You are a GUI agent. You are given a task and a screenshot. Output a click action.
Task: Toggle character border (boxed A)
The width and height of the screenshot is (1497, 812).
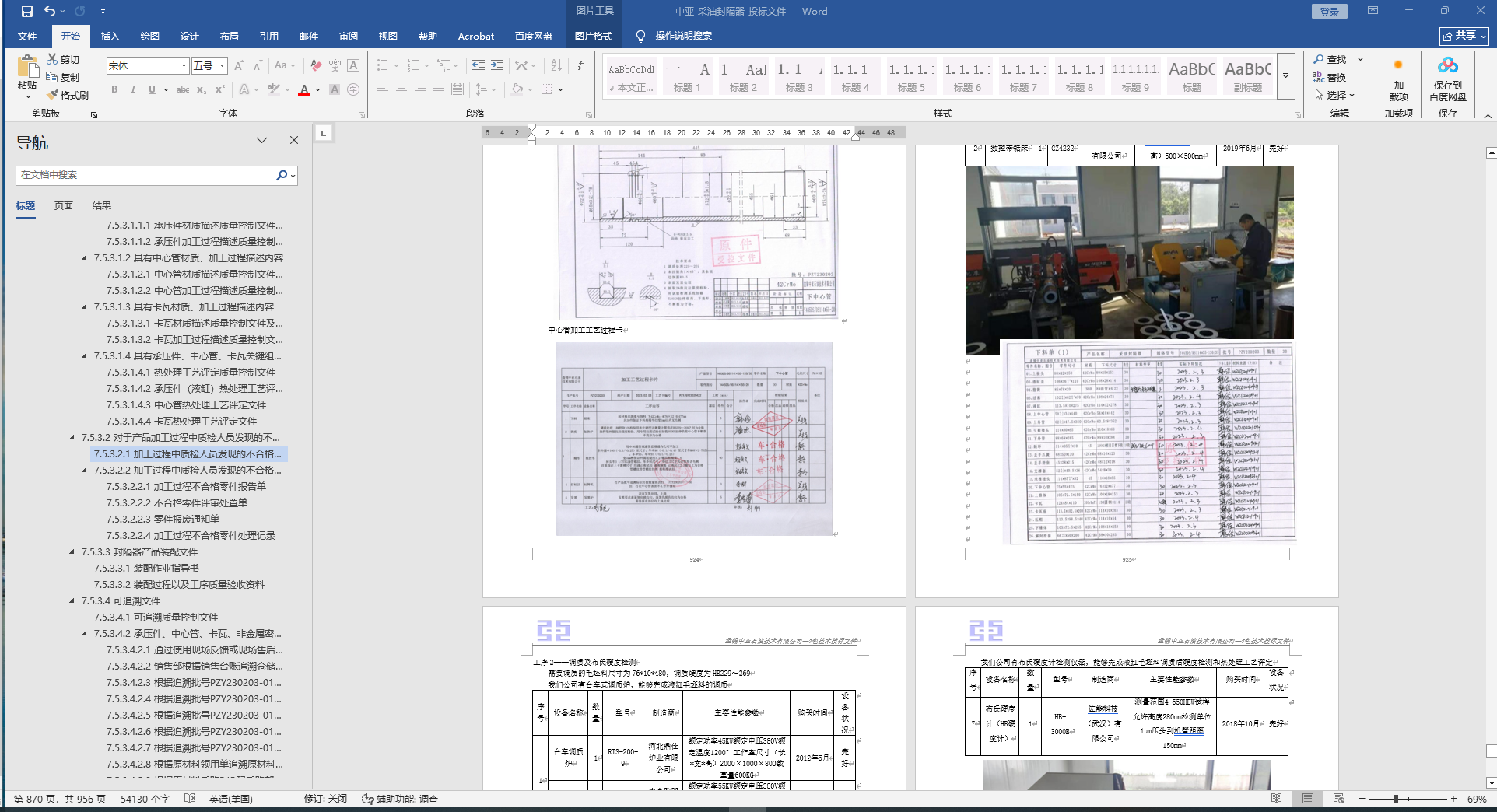coord(353,66)
